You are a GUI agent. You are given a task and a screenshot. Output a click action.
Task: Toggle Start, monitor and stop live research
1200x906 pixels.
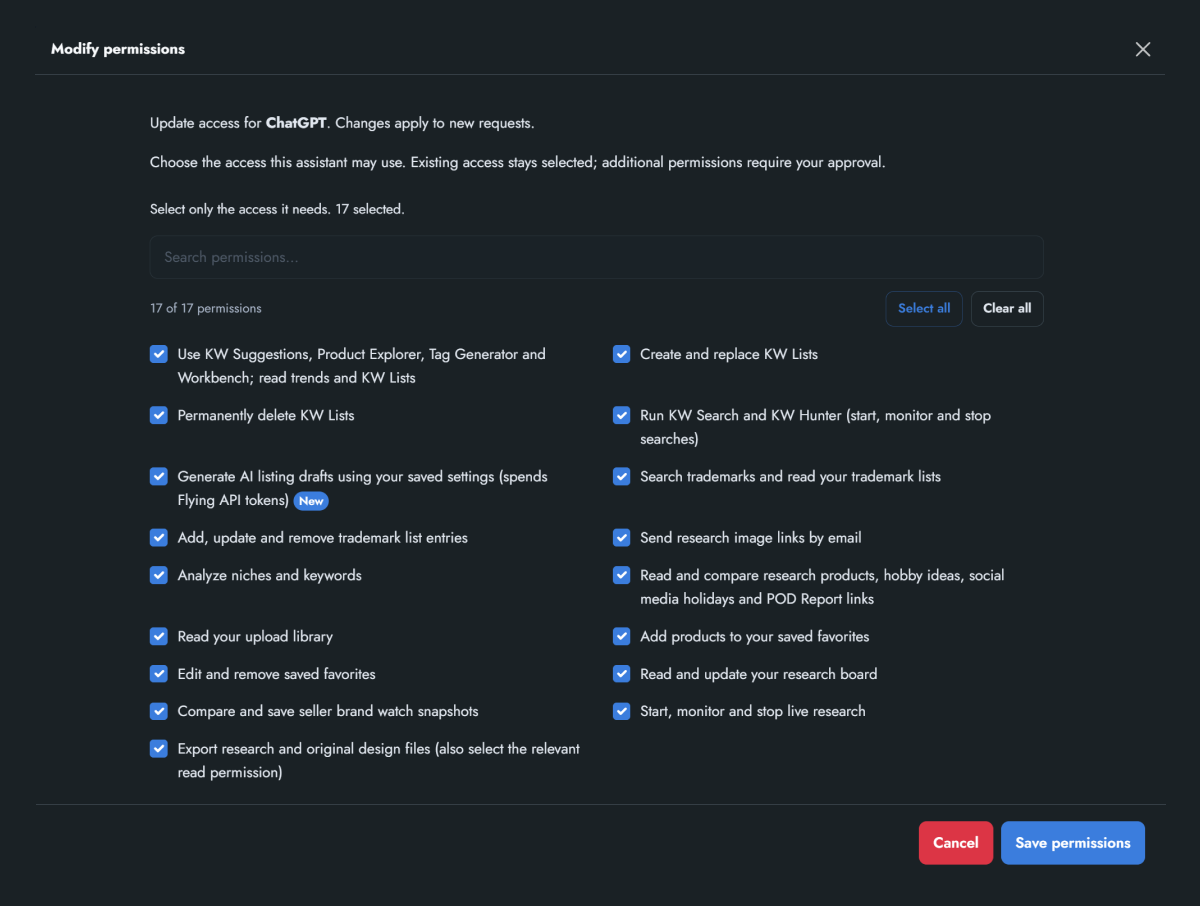point(621,711)
